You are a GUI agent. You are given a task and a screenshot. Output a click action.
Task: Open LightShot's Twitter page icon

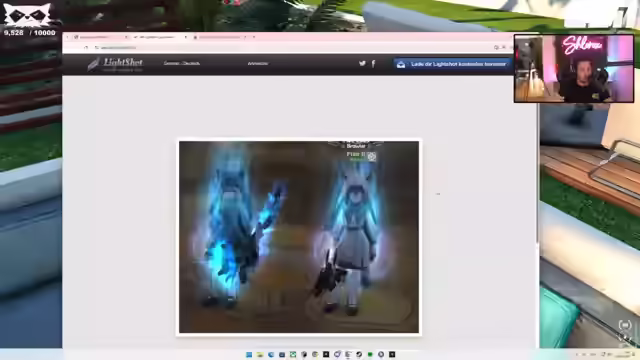(362, 63)
